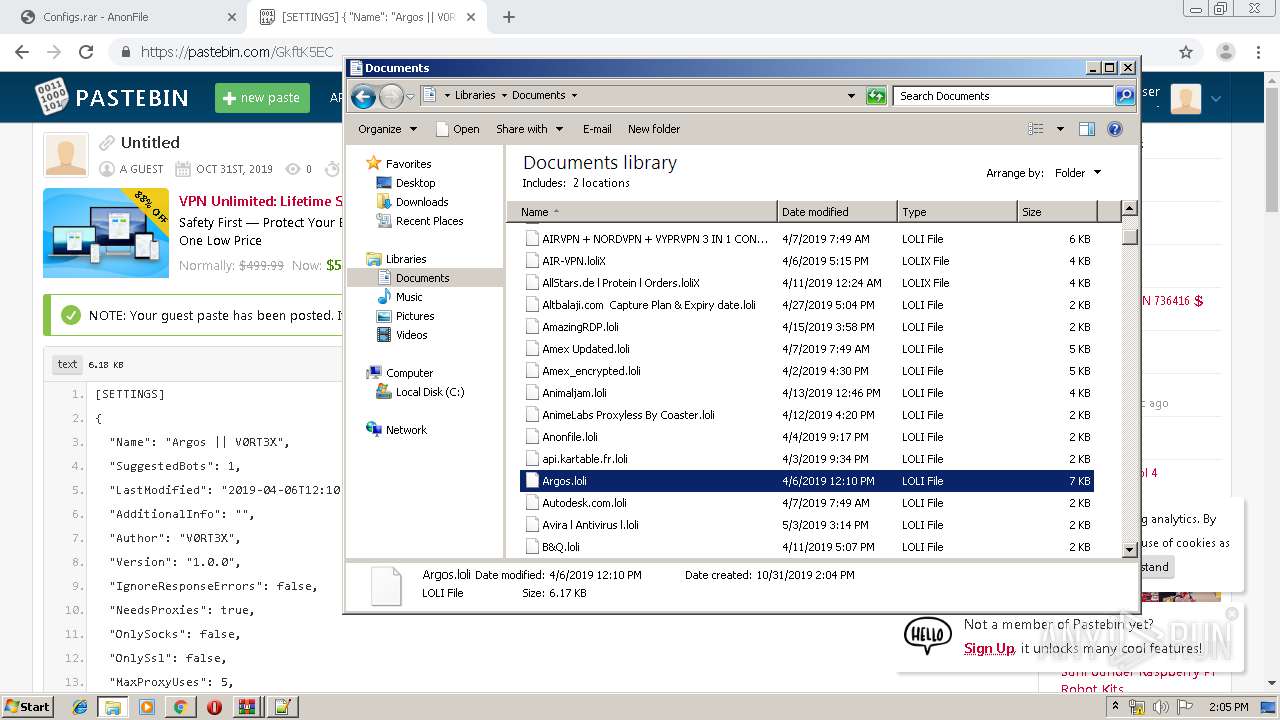Open the Organize menu

click(x=387, y=129)
